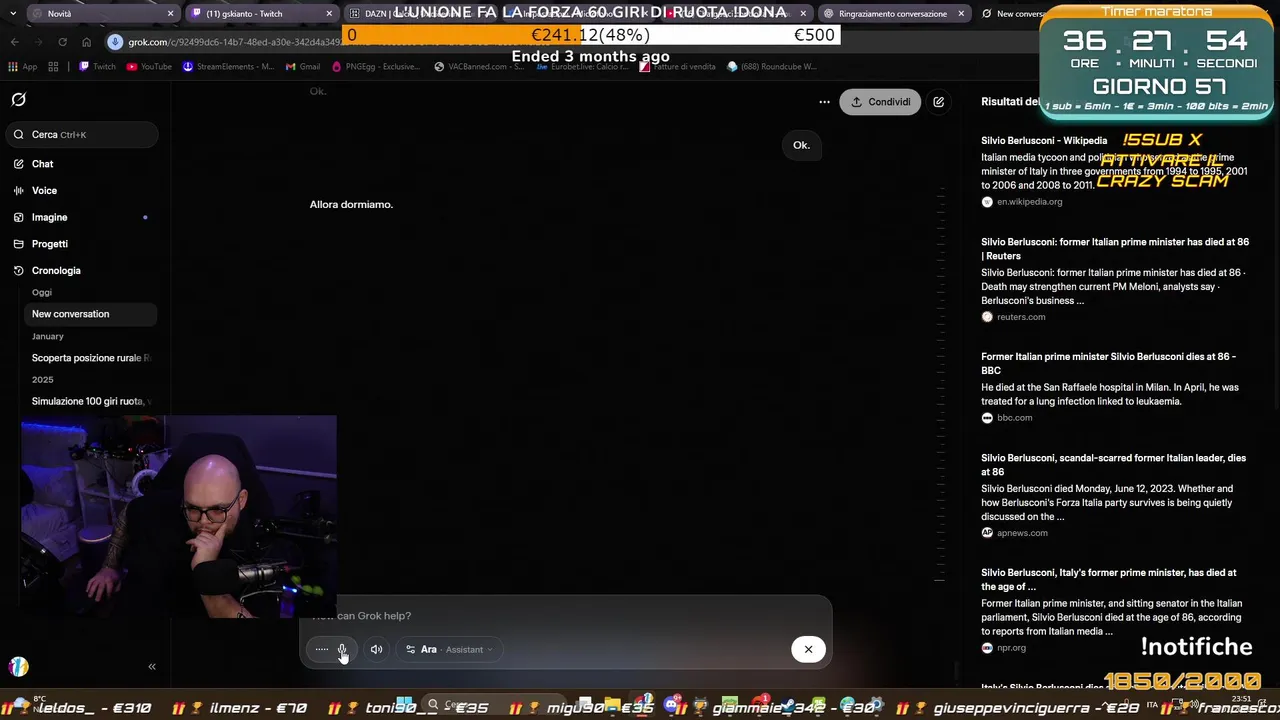Click the 'Allora dormiamo.' message text
1280x720 pixels.
click(x=351, y=204)
